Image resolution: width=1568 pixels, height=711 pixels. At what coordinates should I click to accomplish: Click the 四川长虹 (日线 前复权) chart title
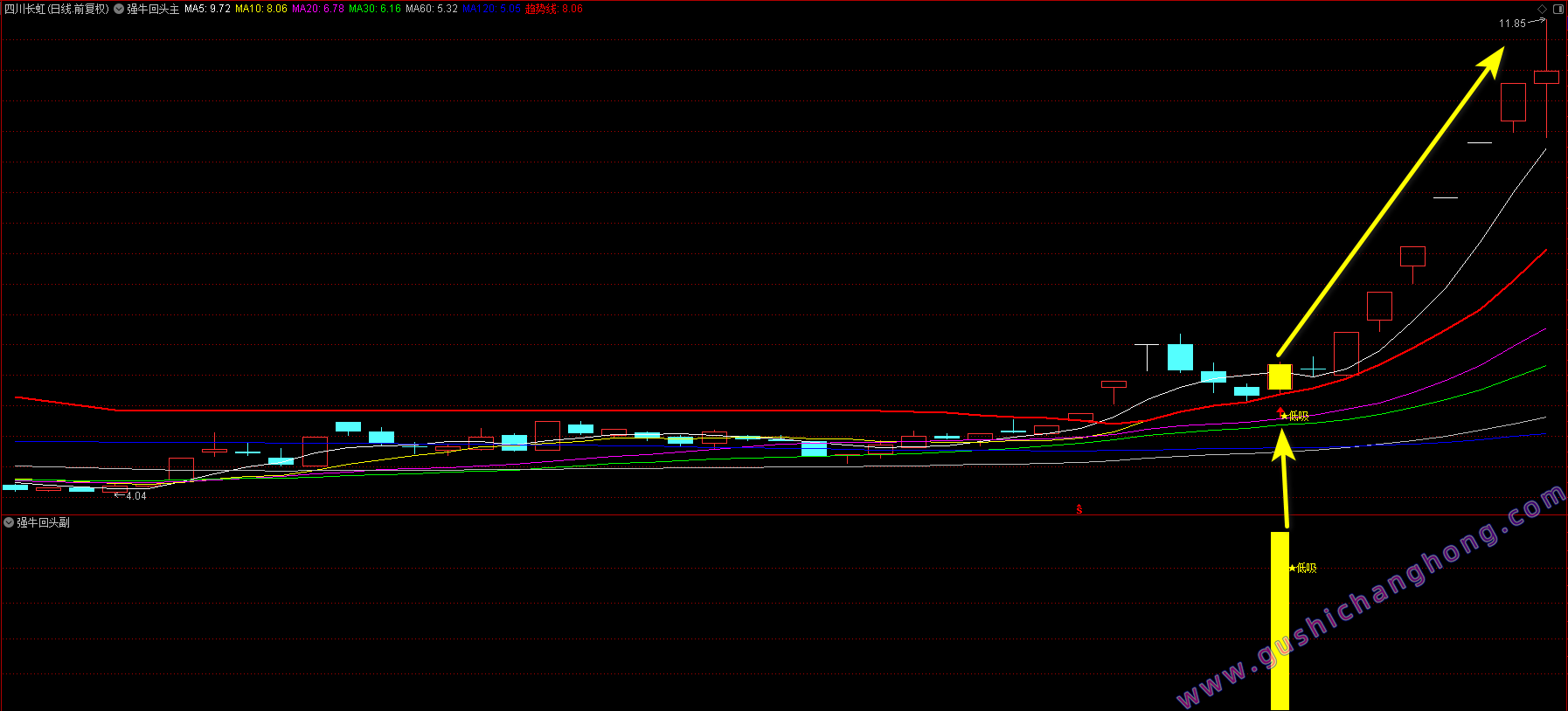[57, 9]
